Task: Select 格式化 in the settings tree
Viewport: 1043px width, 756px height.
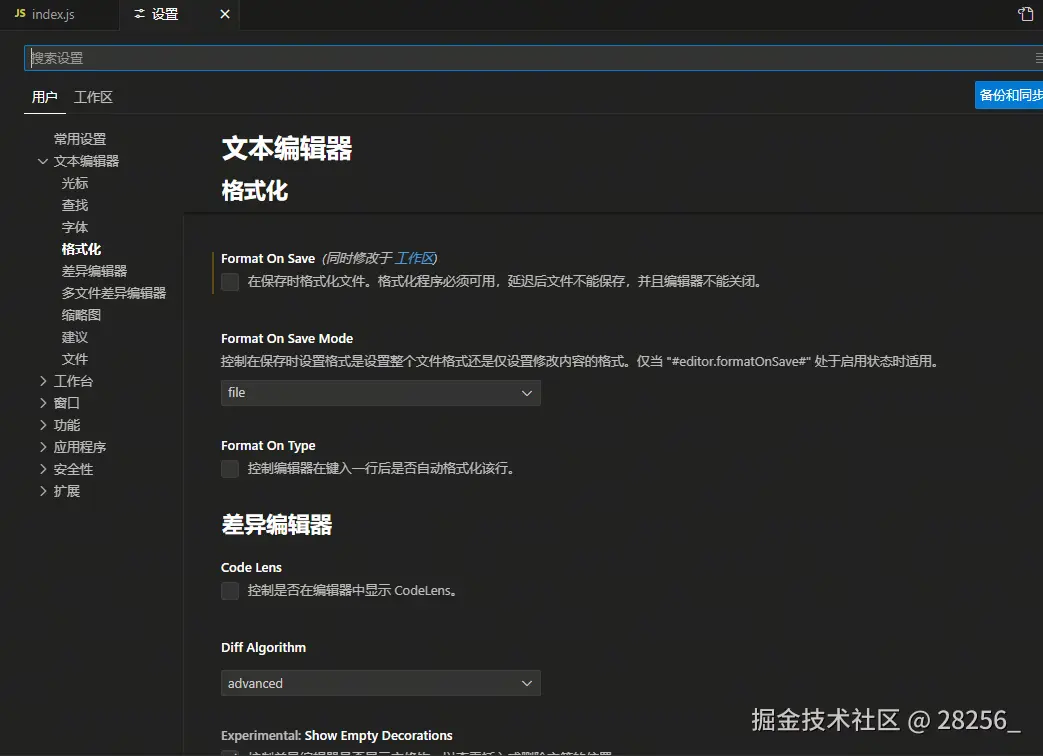Action: click(81, 249)
